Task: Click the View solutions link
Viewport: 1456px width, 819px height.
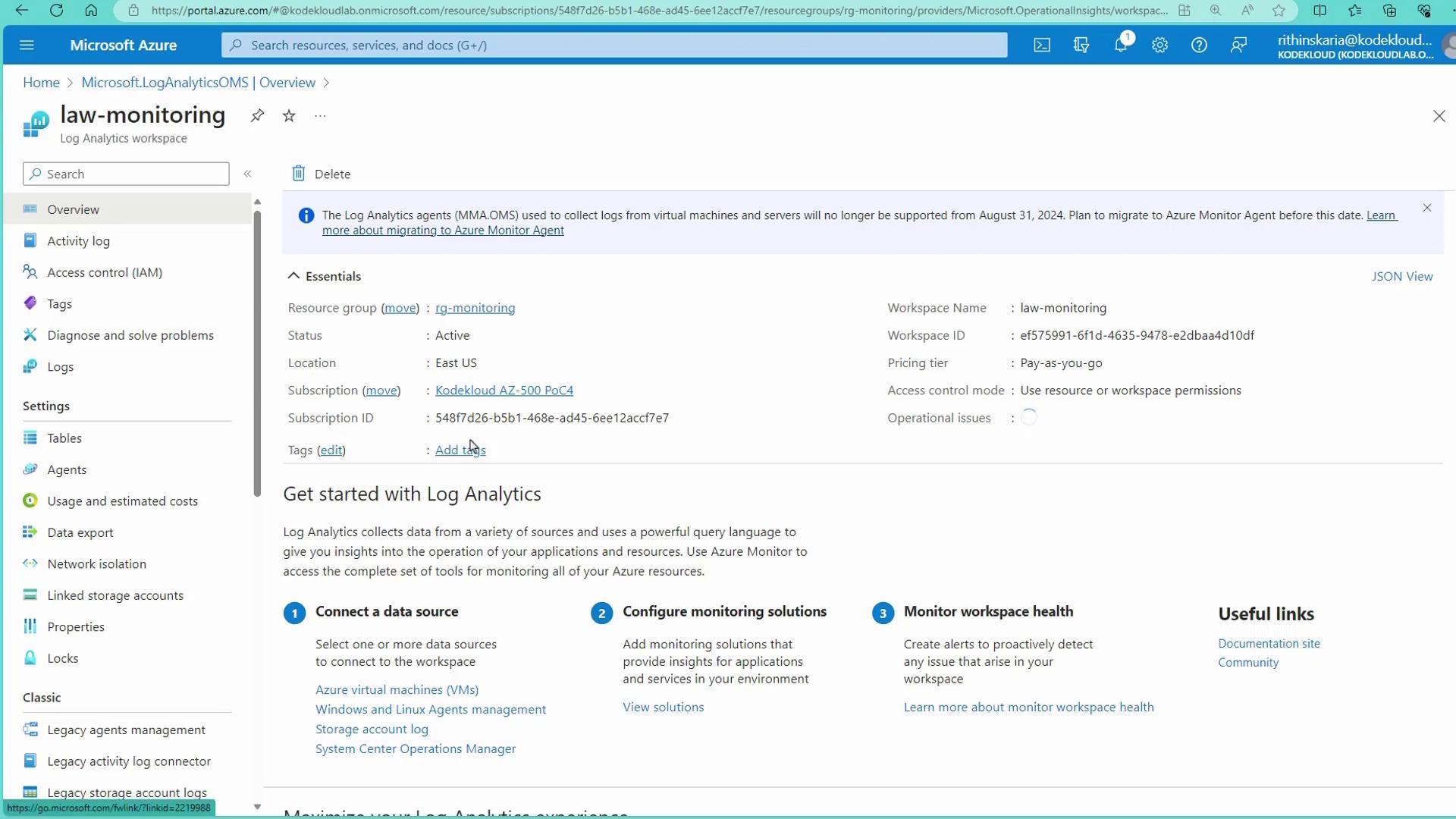Action: (663, 707)
